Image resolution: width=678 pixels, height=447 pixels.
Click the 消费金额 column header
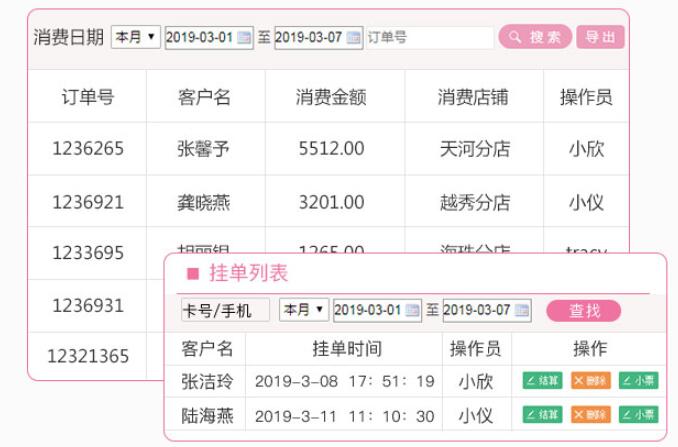pos(331,97)
